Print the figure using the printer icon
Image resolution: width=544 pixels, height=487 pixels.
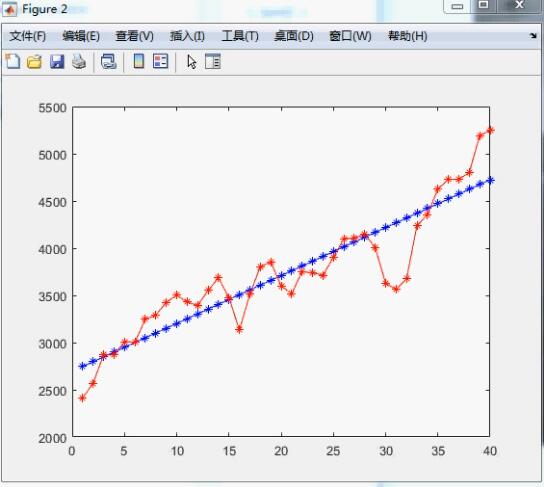[x=79, y=62]
